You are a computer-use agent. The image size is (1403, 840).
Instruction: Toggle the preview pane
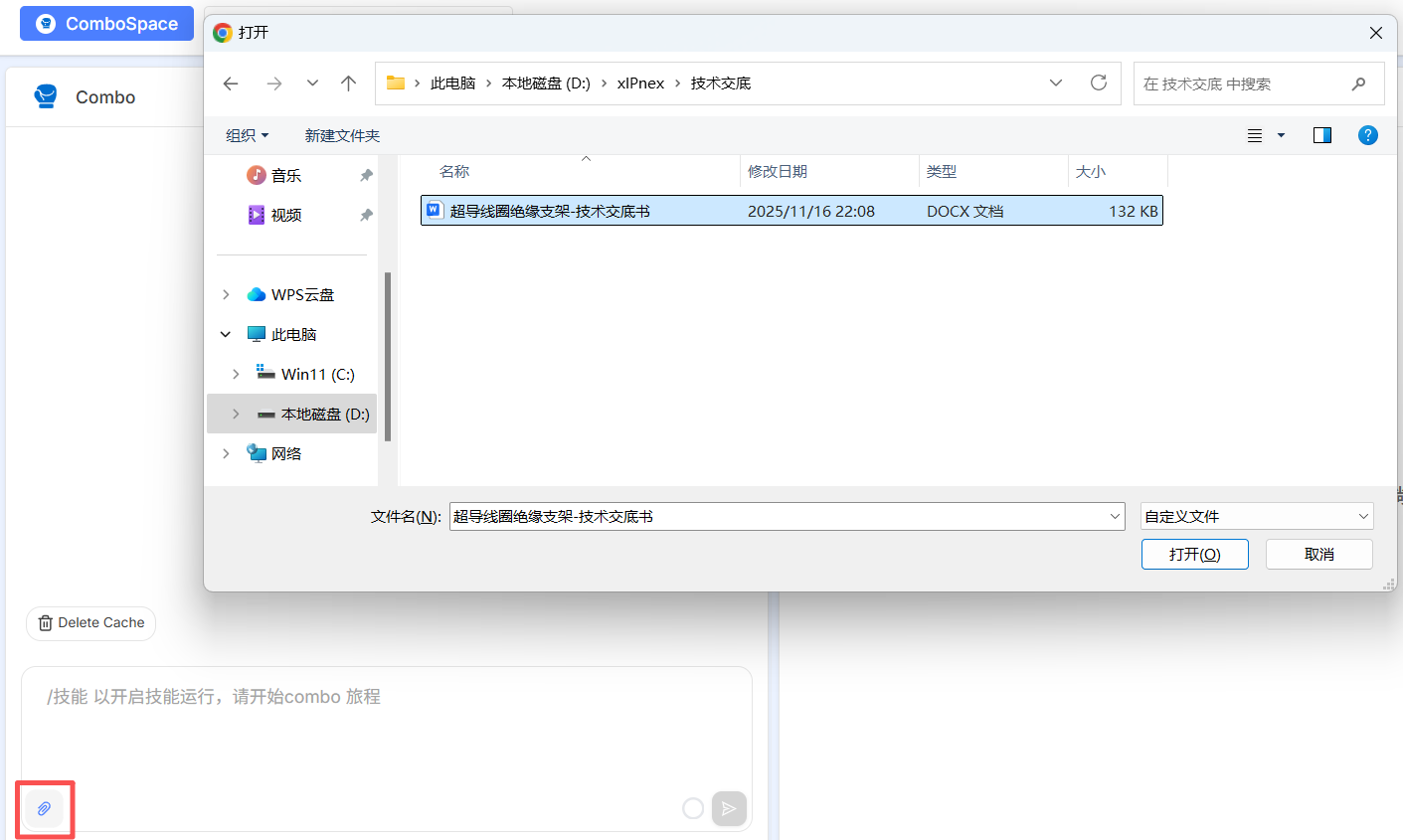[1321, 135]
